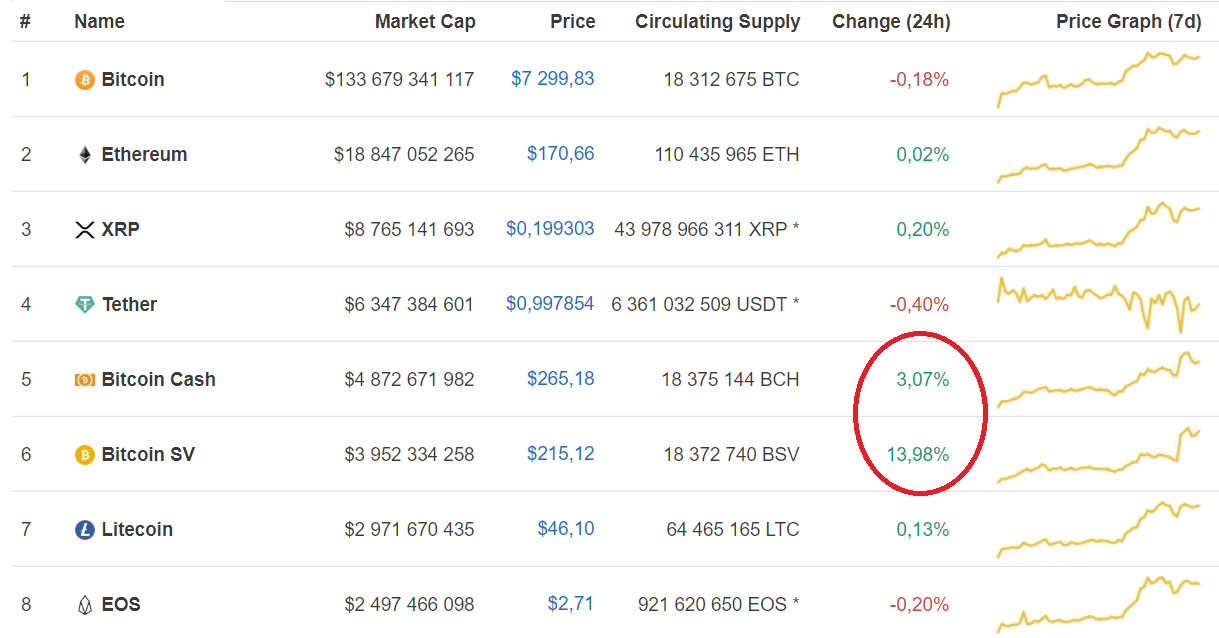
Task: Click Bitcoin SV price $215,12
Action: pyautogui.click(x=560, y=454)
